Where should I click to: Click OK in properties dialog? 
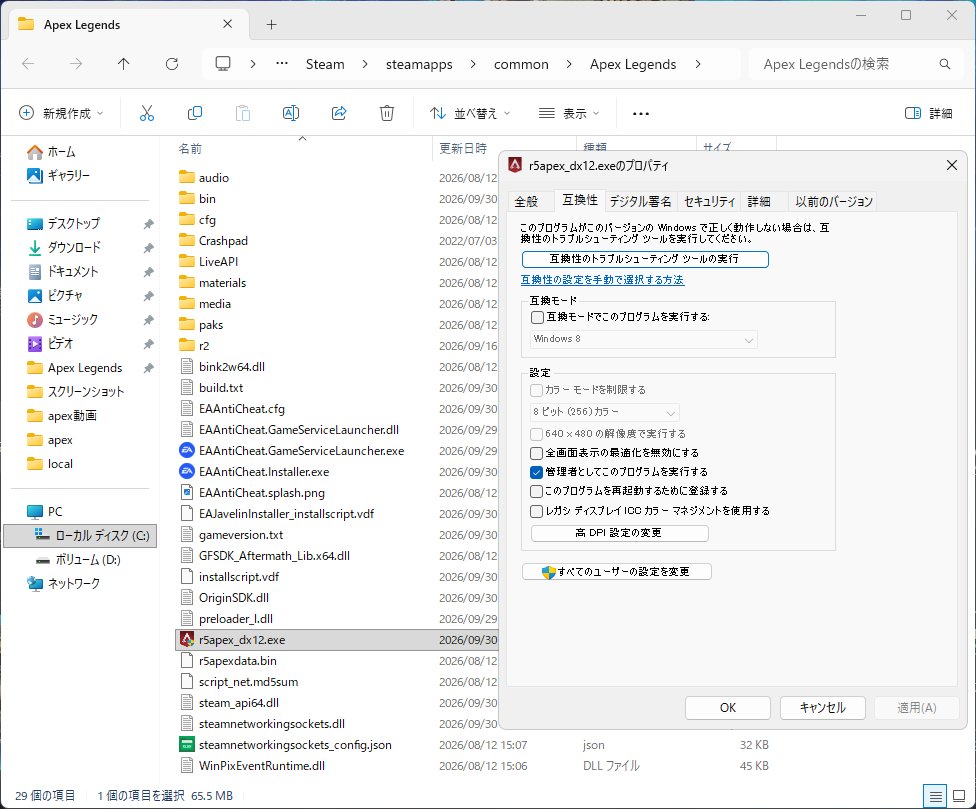[x=728, y=708]
